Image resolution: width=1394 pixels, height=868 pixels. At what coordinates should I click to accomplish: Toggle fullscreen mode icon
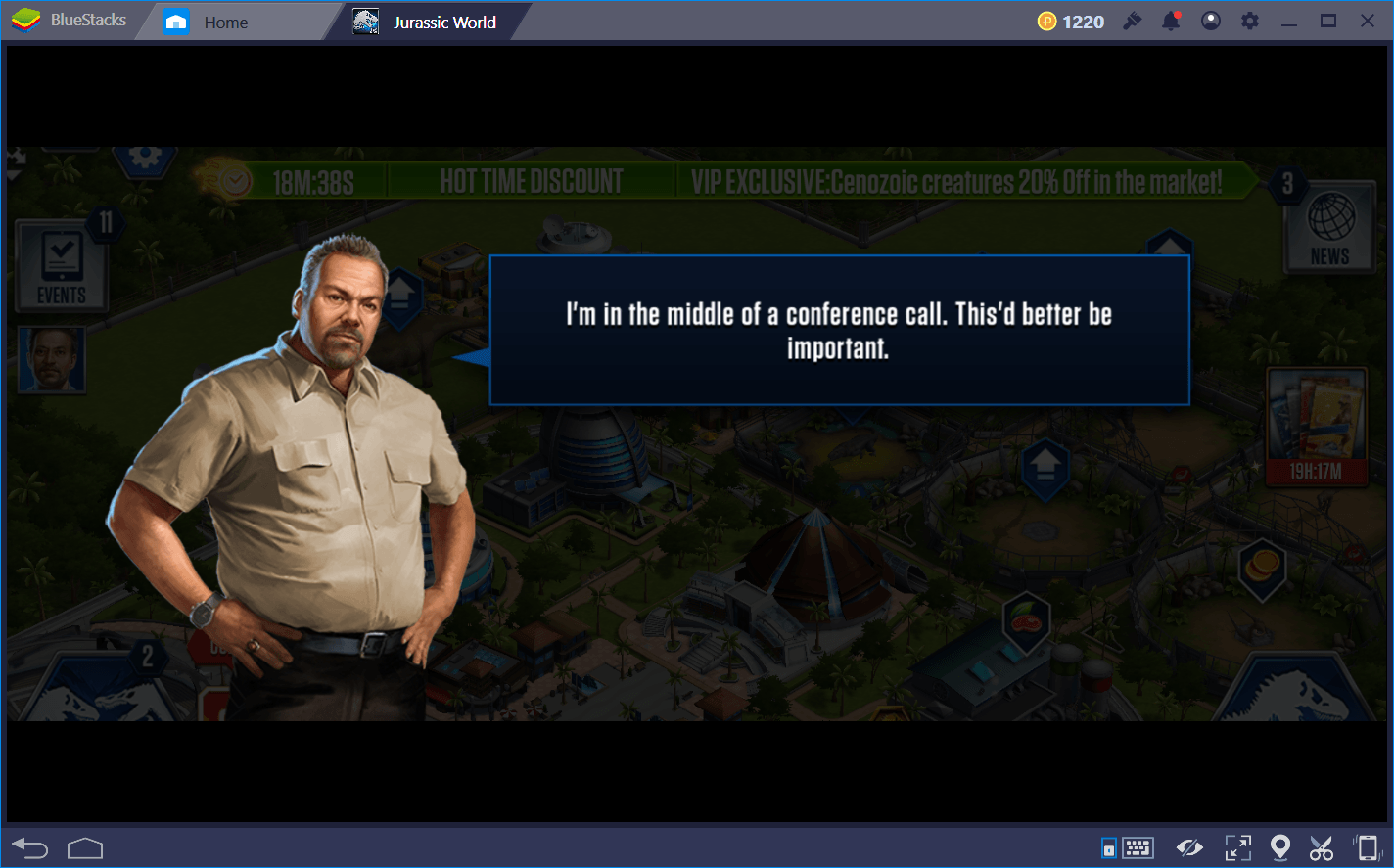[1238, 847]
